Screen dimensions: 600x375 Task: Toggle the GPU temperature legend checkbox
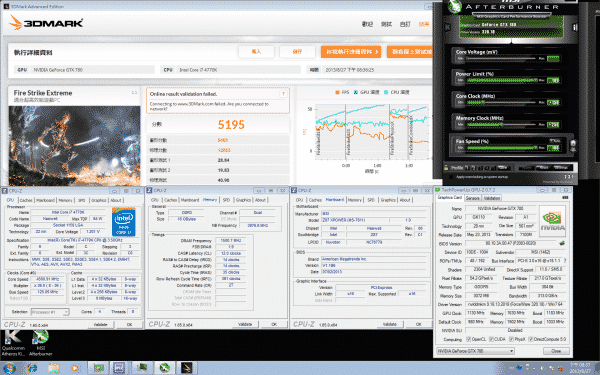(356, 92)
